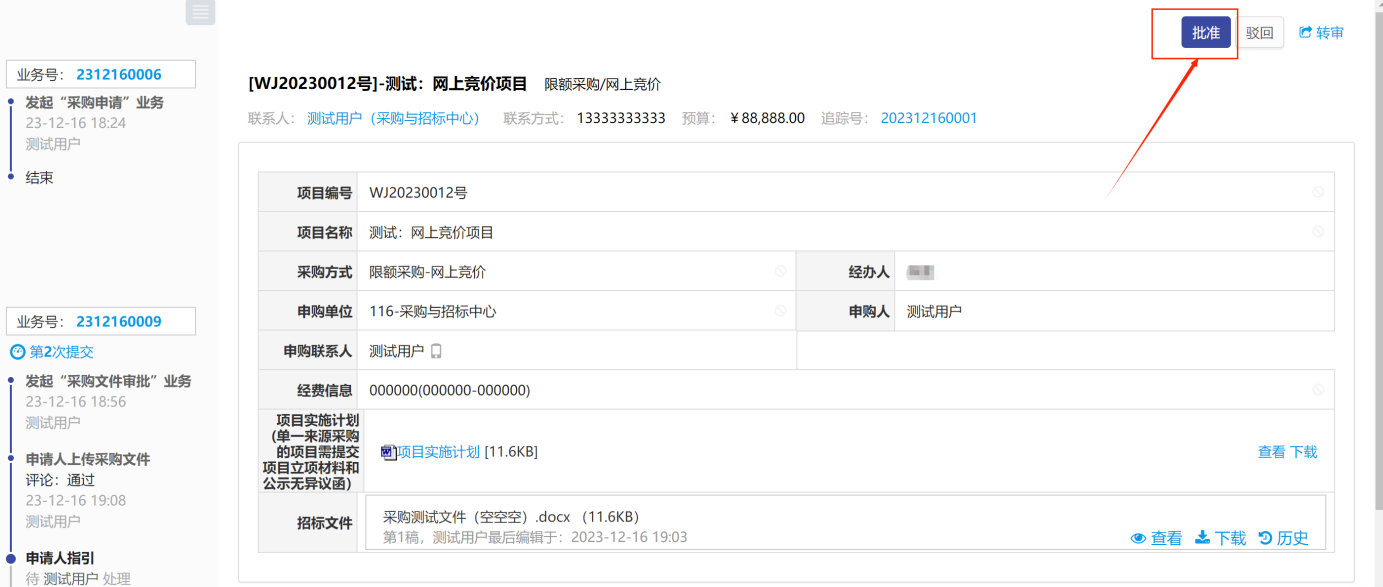Open the 项目实施计划 attachment link
The image size is (1383, 587).
coord(438,452)
